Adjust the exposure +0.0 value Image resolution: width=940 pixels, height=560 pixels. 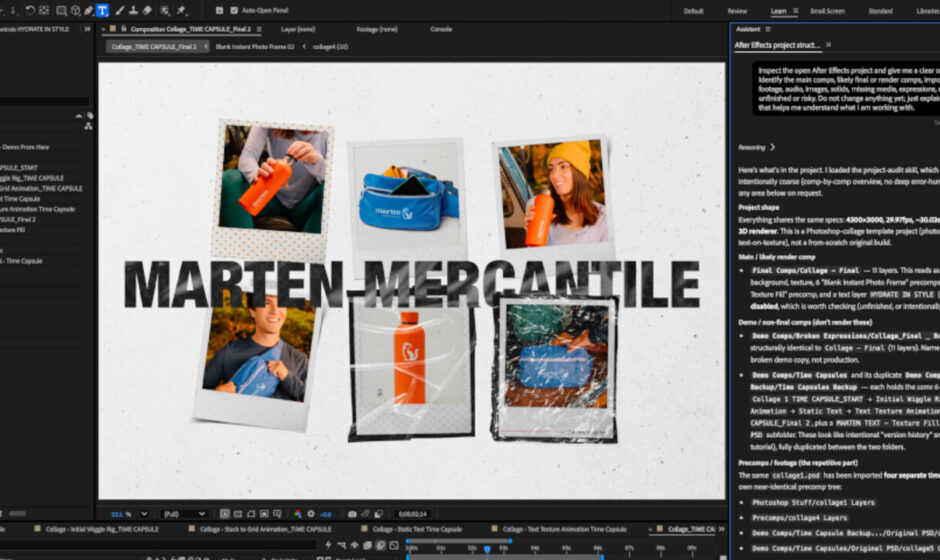point(326,514)
